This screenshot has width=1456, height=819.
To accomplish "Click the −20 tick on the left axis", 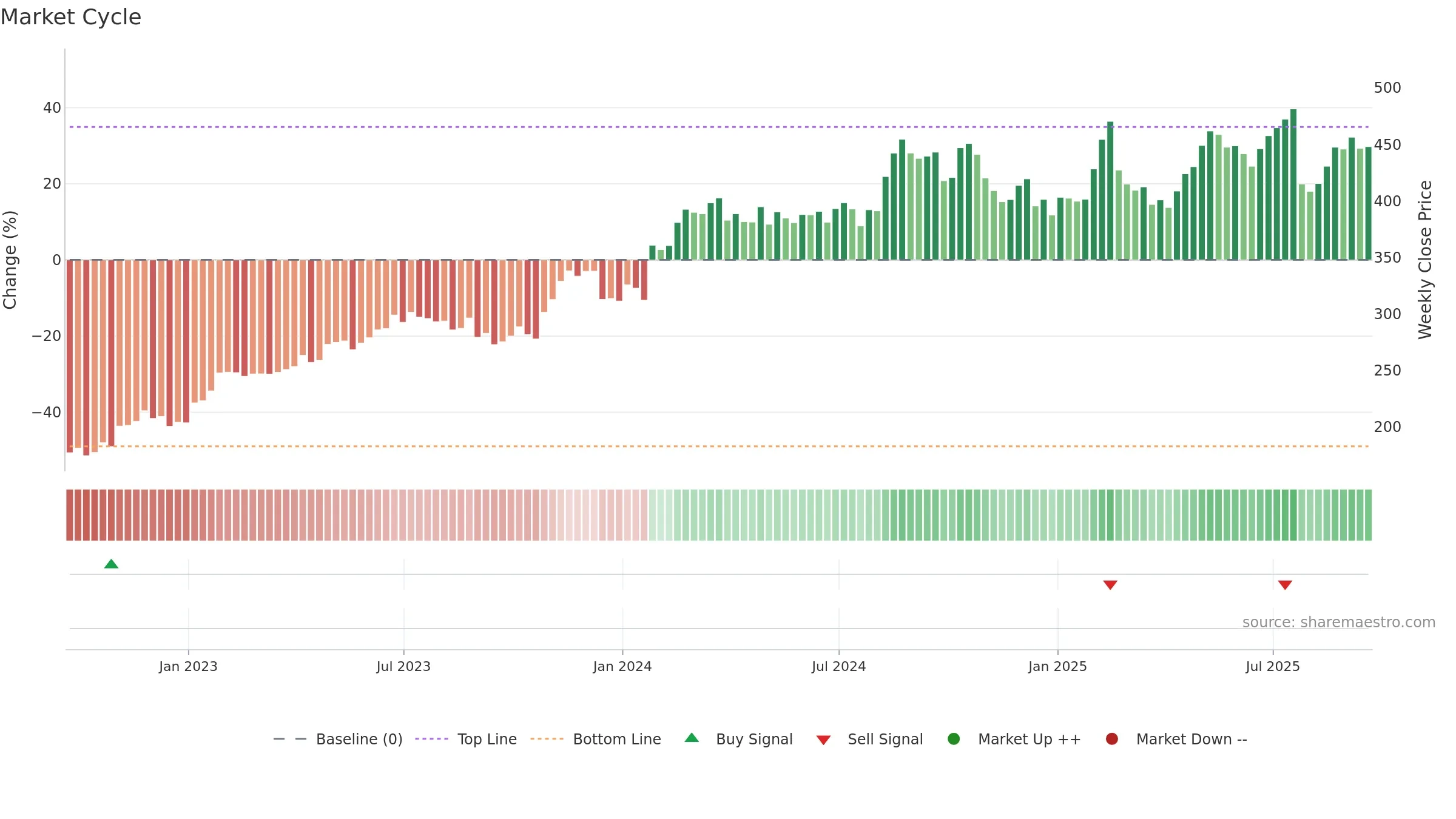I will tap(47, 336).
